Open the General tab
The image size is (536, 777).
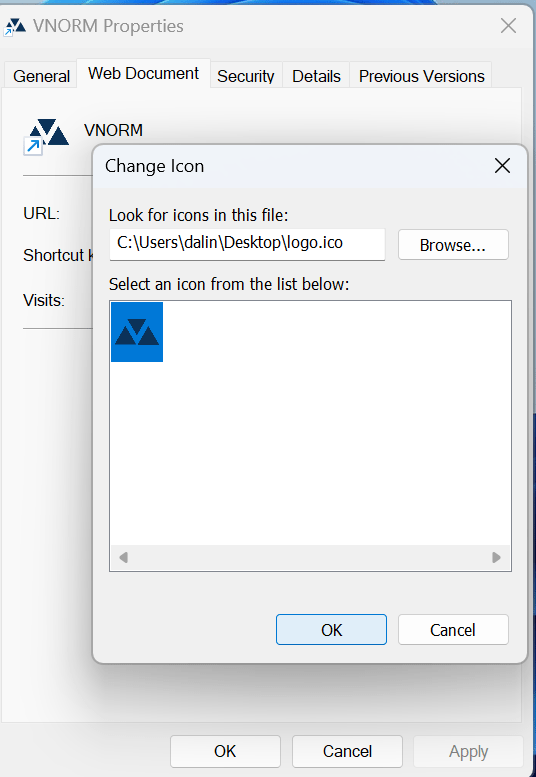click(x=42, y=76)
